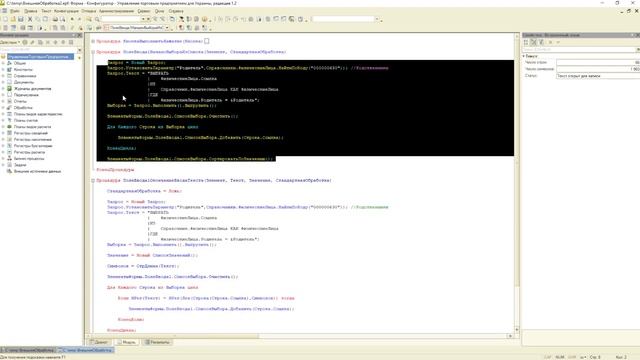
Task: Click the New document toolbar icon
Action: 5,19
